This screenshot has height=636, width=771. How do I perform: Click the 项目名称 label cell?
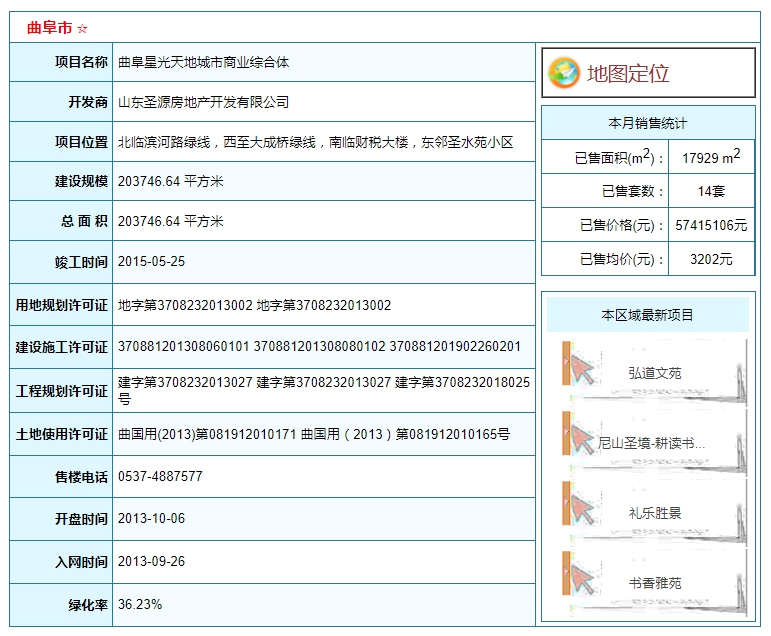[61, 62]
